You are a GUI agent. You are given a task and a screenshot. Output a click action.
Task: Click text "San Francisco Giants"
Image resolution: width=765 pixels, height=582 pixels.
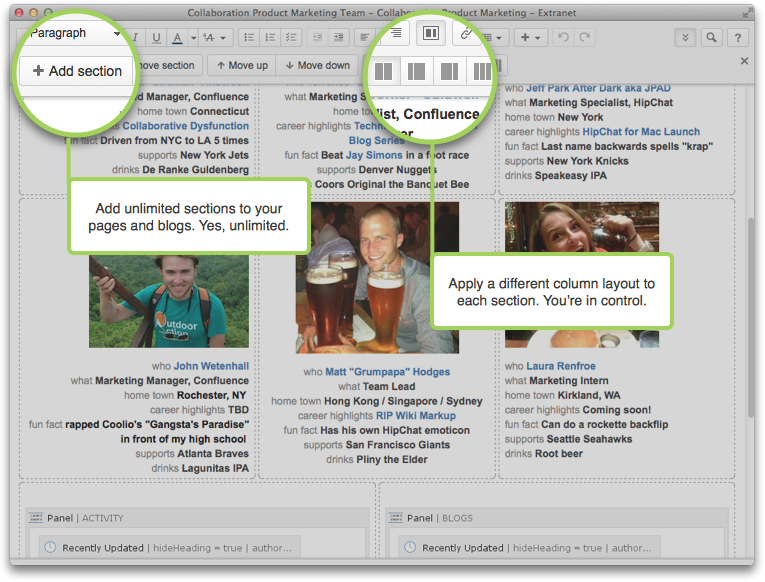coord(398,445)
